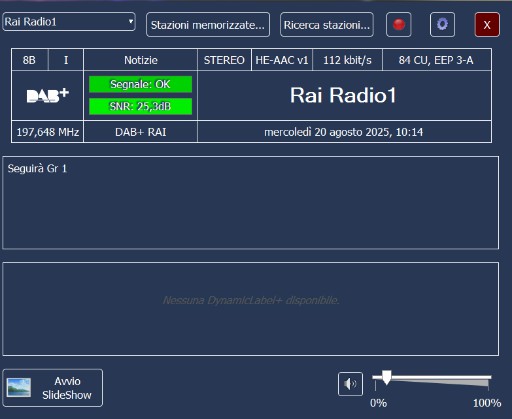This screenshot has height=419, width=512.
Task: Click the I country cell
Action: coord(66,60)
